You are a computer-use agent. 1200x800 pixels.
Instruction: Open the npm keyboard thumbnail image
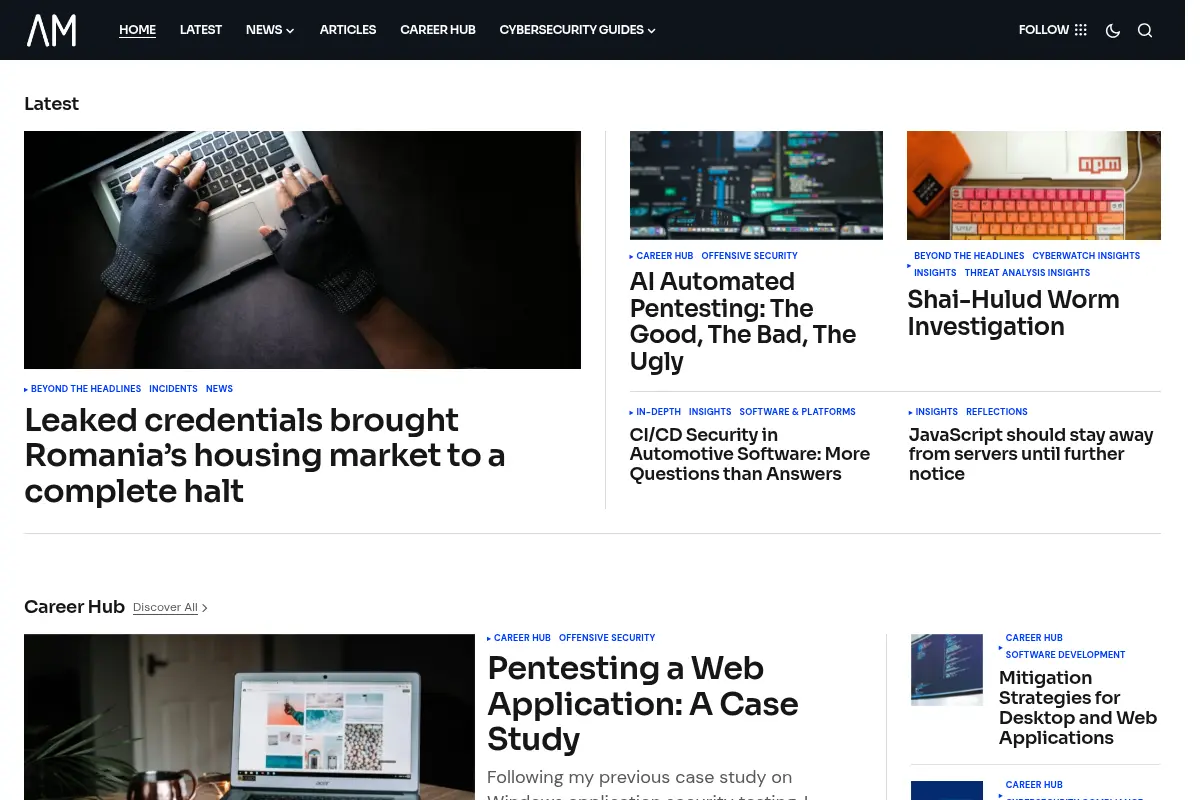1034,185
